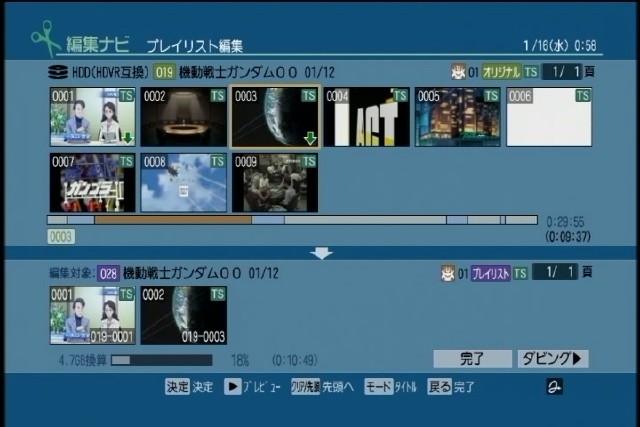Select chapter thumbnail 0005 city night scene
Image resolution: width=640 pixels, height=427 pixels.
point(458,117)
